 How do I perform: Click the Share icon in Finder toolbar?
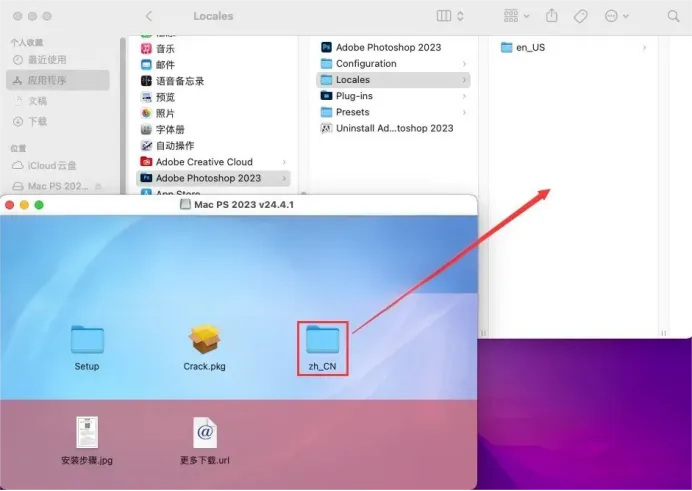pyautogui.click(x=552, y=16)
